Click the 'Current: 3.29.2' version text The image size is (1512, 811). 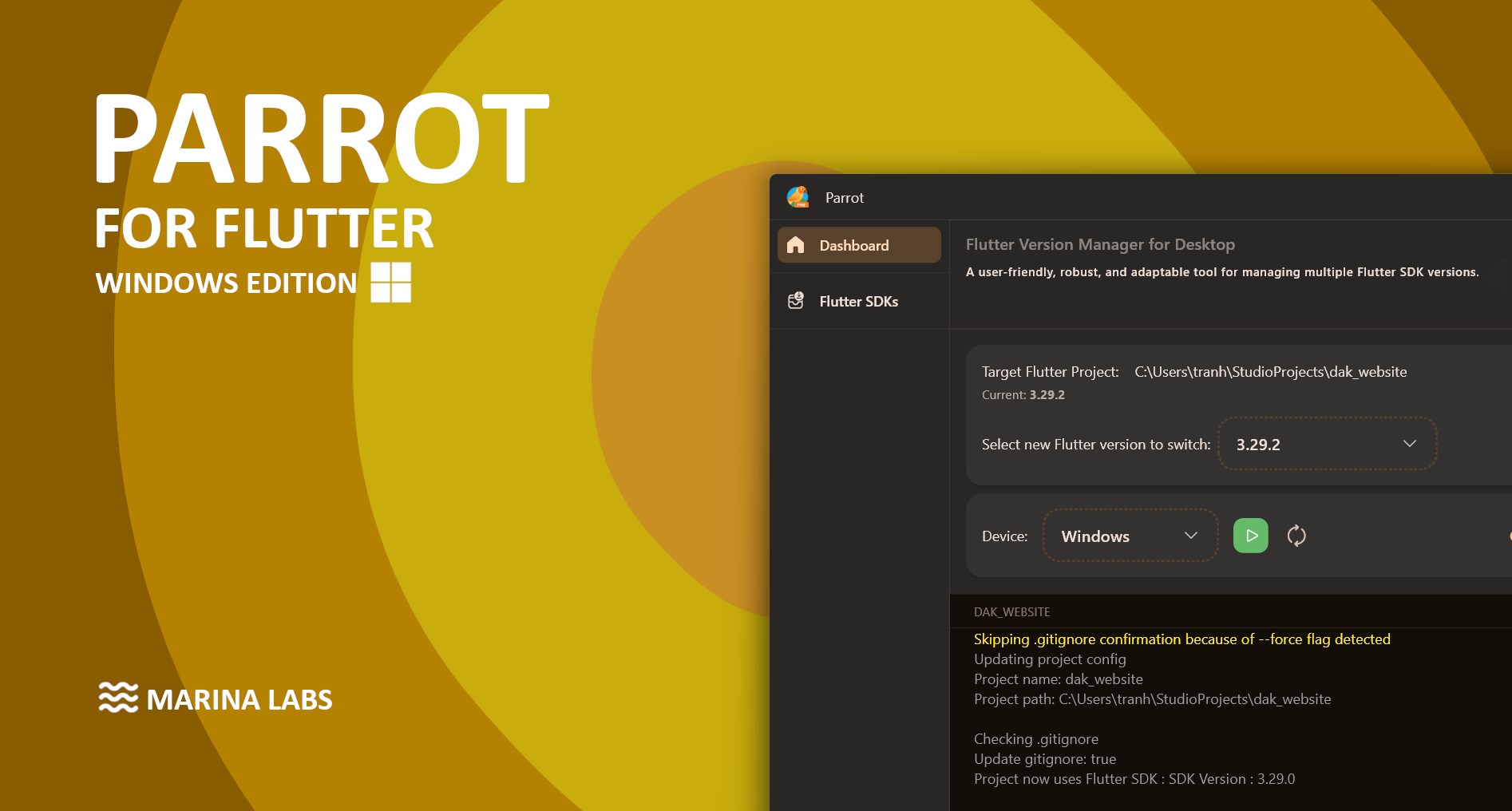coord(1023,395)
